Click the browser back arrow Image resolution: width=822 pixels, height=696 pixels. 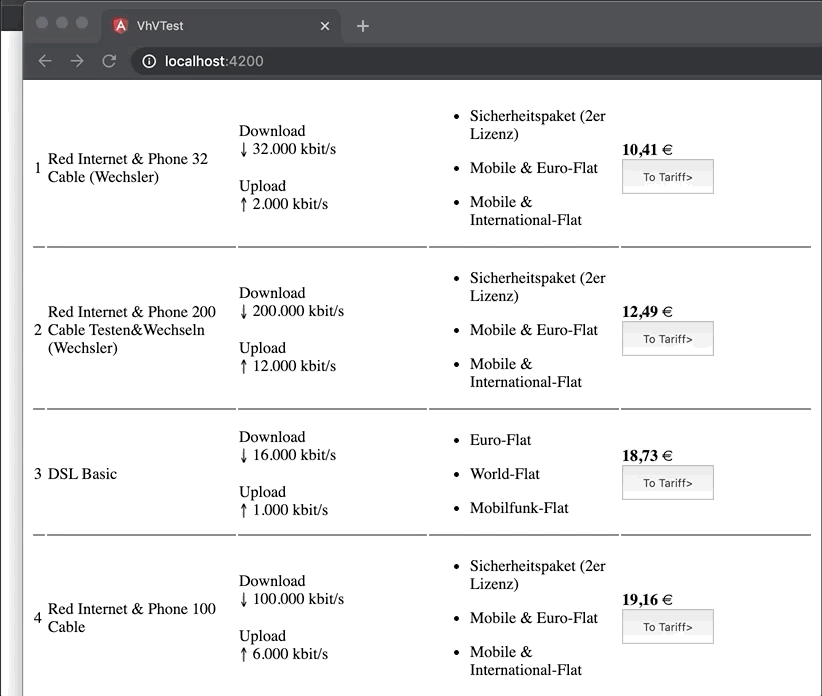(45, 61)
